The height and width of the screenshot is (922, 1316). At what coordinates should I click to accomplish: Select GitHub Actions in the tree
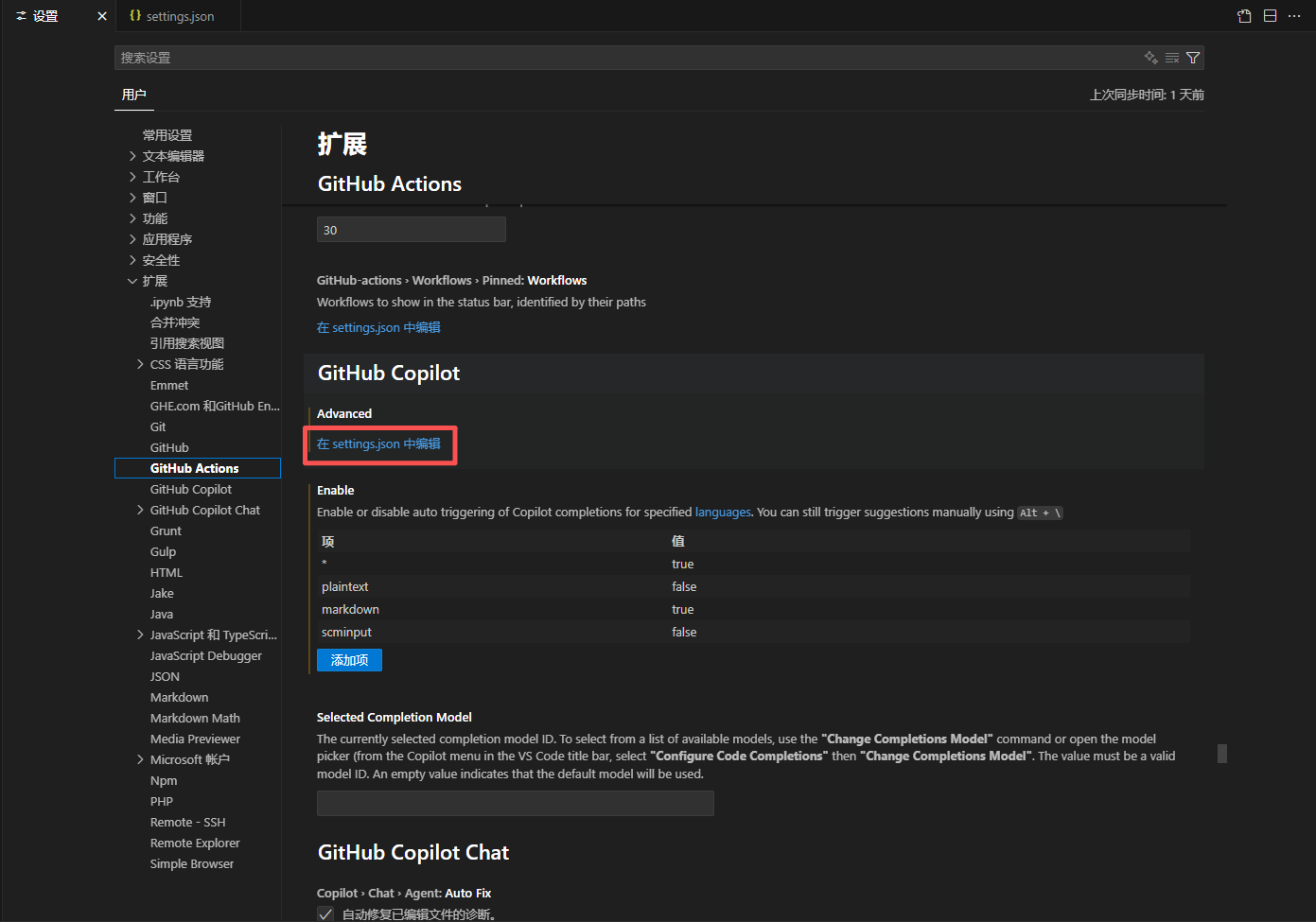pyautogui.click(x=198, y=468)
